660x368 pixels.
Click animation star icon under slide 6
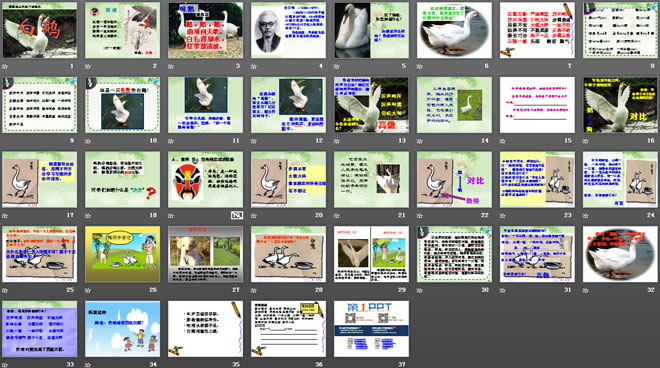(x=420, y=66)
